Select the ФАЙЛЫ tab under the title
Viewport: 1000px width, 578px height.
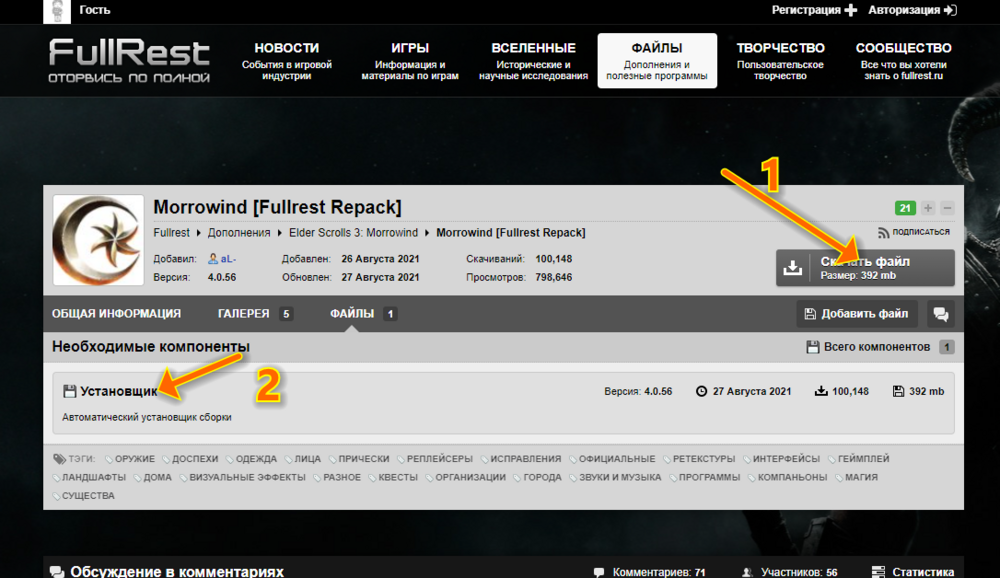364,314
